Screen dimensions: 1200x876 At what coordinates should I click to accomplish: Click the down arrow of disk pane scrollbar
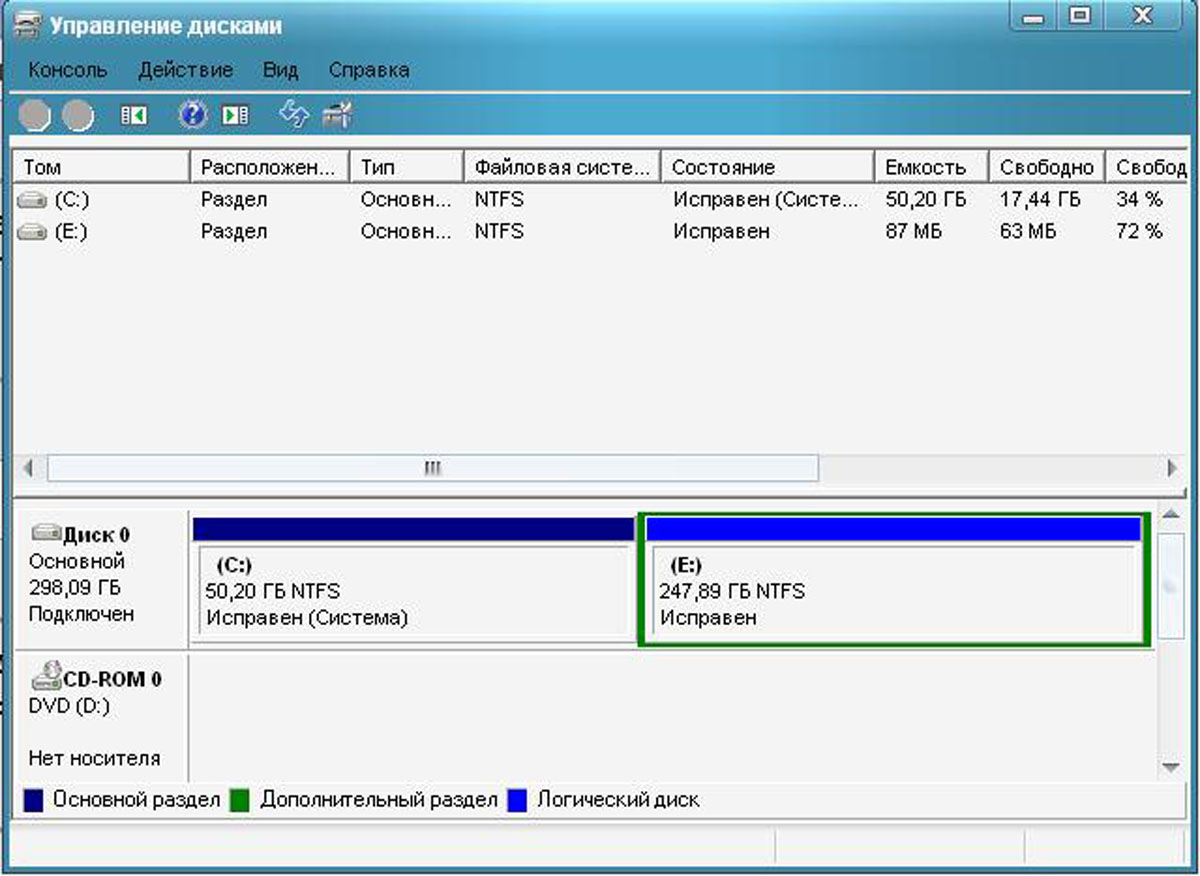coord(1170,767)
